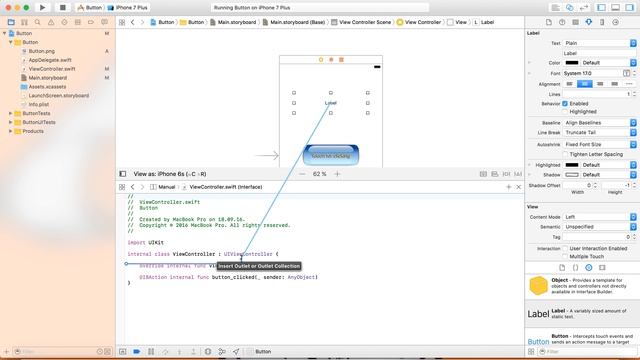Go back in storyboard editor history
This screenshot has height=360, width=640.
pyautogui.click(x=133, y=22)
